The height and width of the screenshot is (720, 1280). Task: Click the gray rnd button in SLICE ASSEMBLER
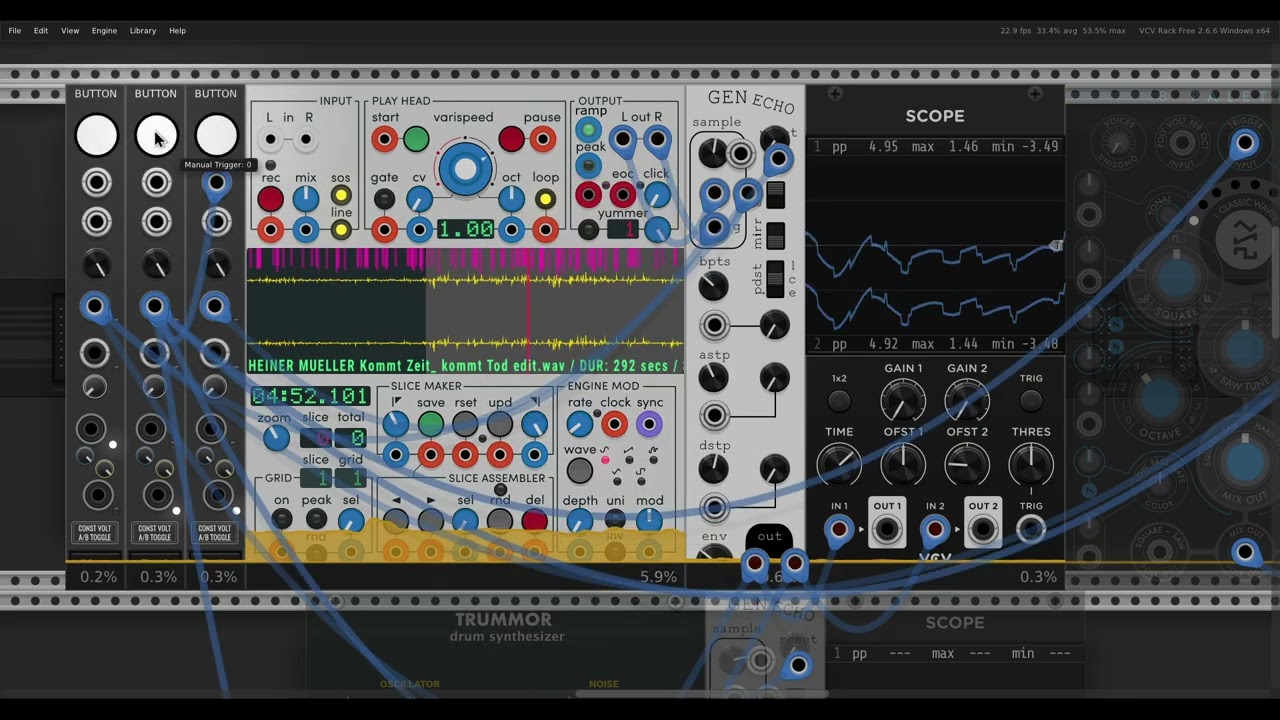tap(500, 520)
